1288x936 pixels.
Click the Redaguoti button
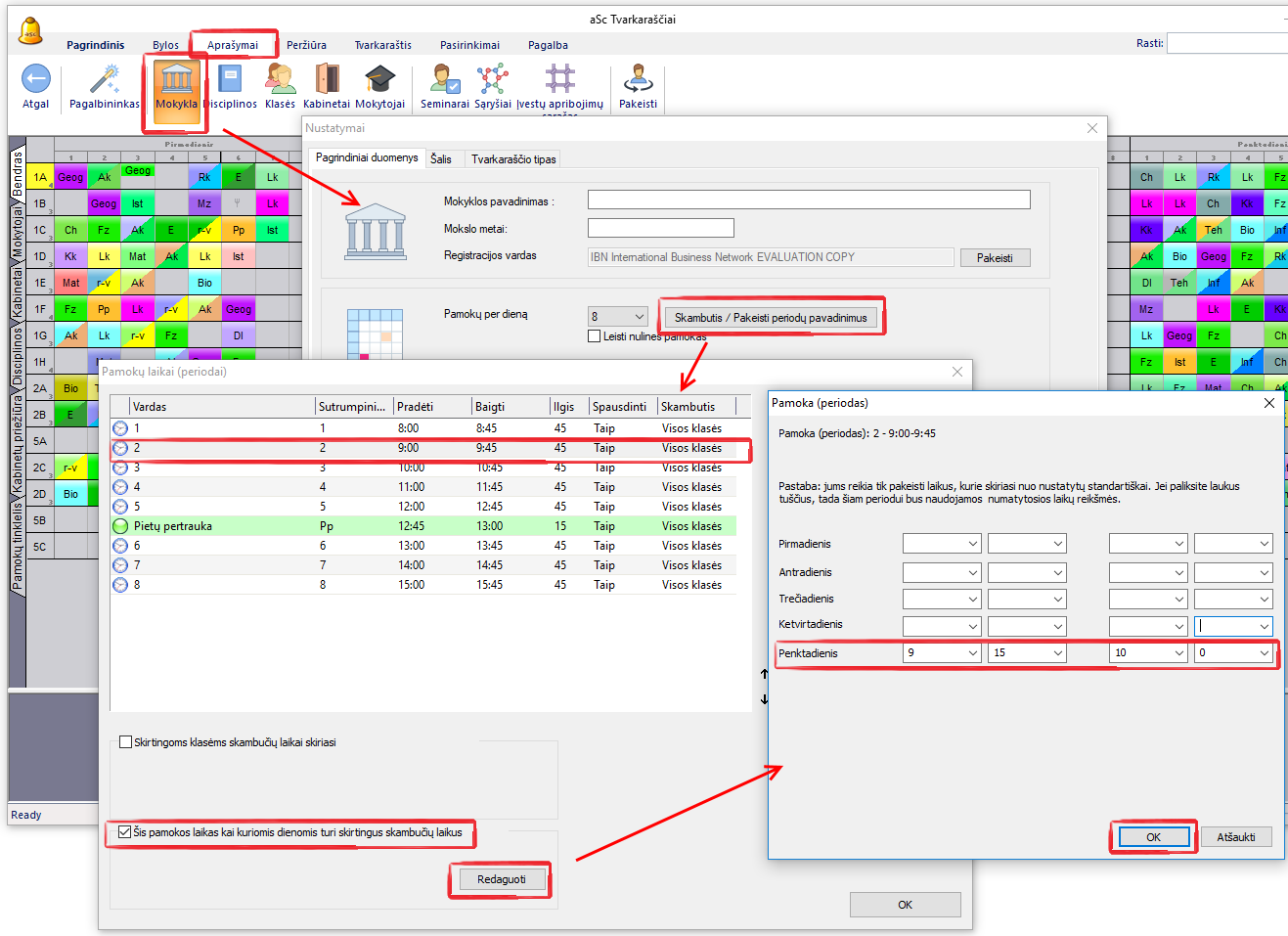pyautogui.click(x=501, y=879)
